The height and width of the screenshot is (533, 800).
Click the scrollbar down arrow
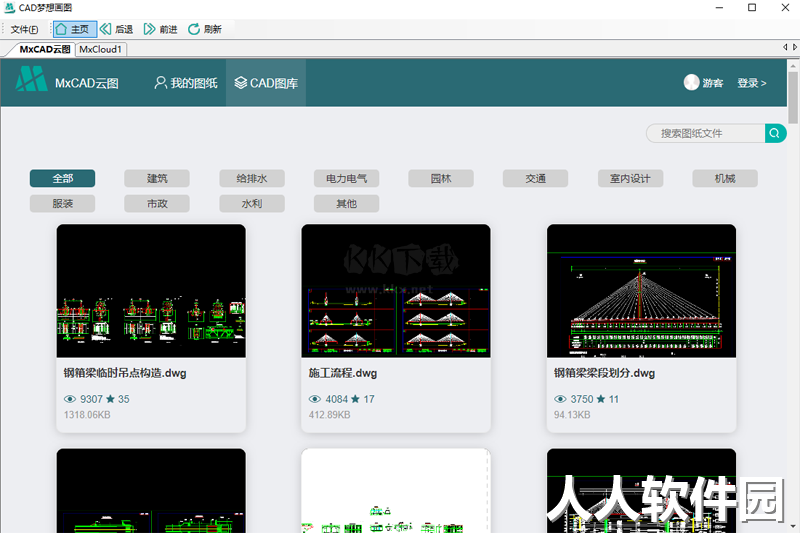click(793, 526)
